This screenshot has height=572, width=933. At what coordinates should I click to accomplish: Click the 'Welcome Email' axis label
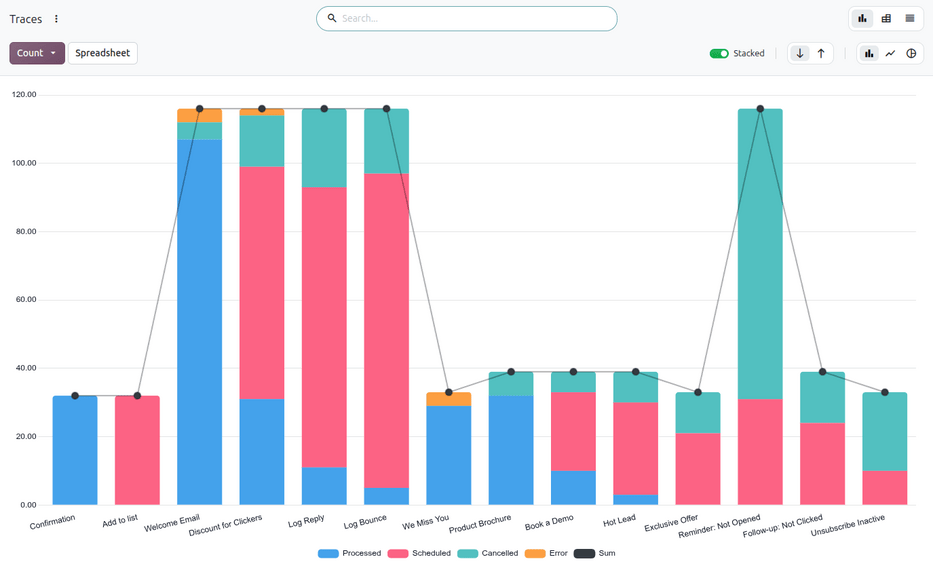(x=172, y=523)
